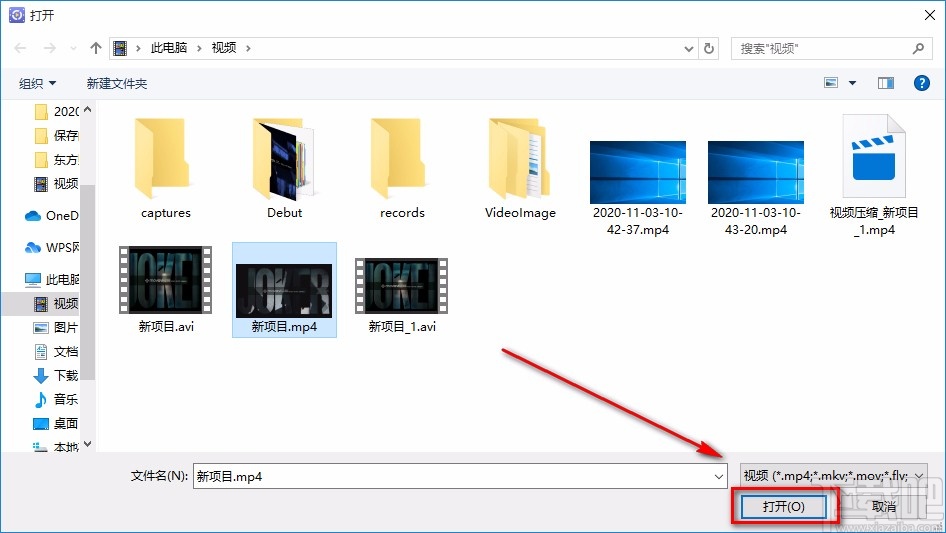946x533 pixels.
Task: Select OneDrive in the navigation pane
Action: [x=52, y=215]
